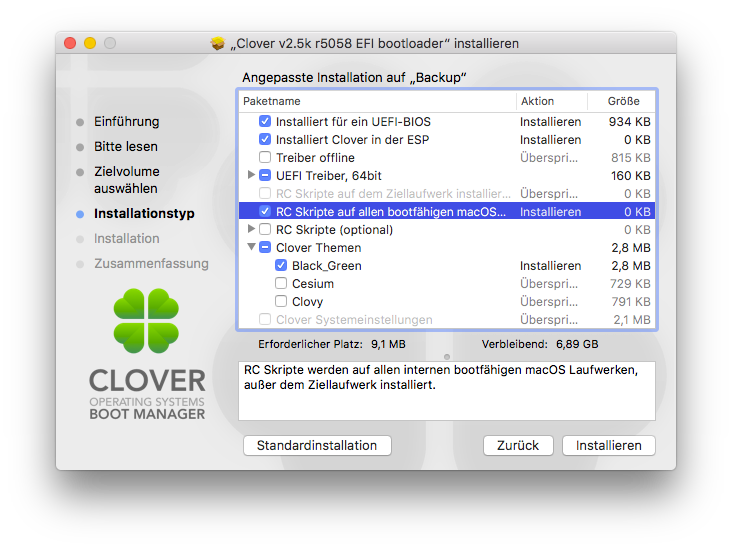The width and height of the screenshot is (732, 550).
Task: Click the Installieren button
Action: [x=609, y=445]
